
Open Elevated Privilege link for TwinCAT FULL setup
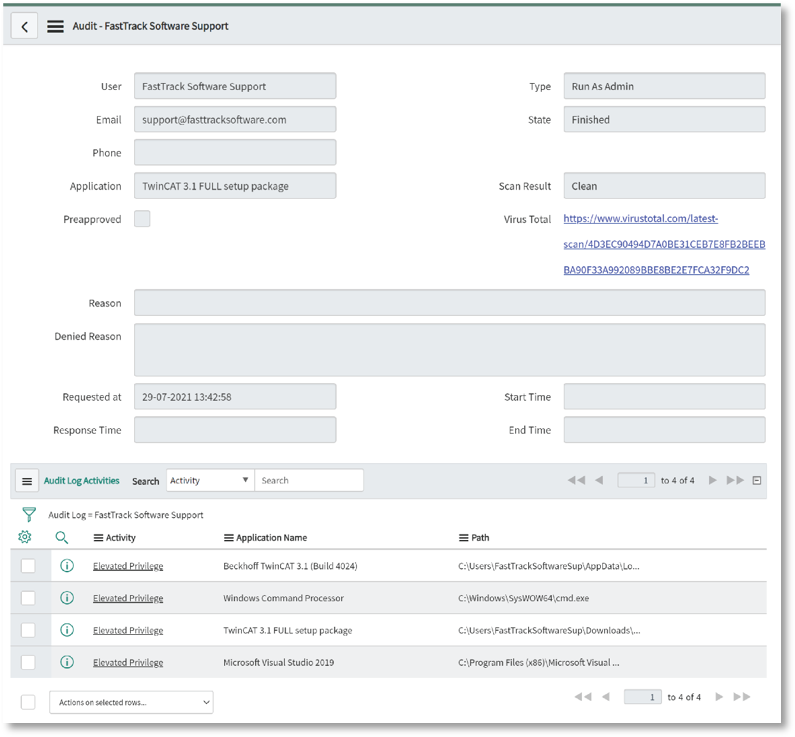click(x=128, y=631)
